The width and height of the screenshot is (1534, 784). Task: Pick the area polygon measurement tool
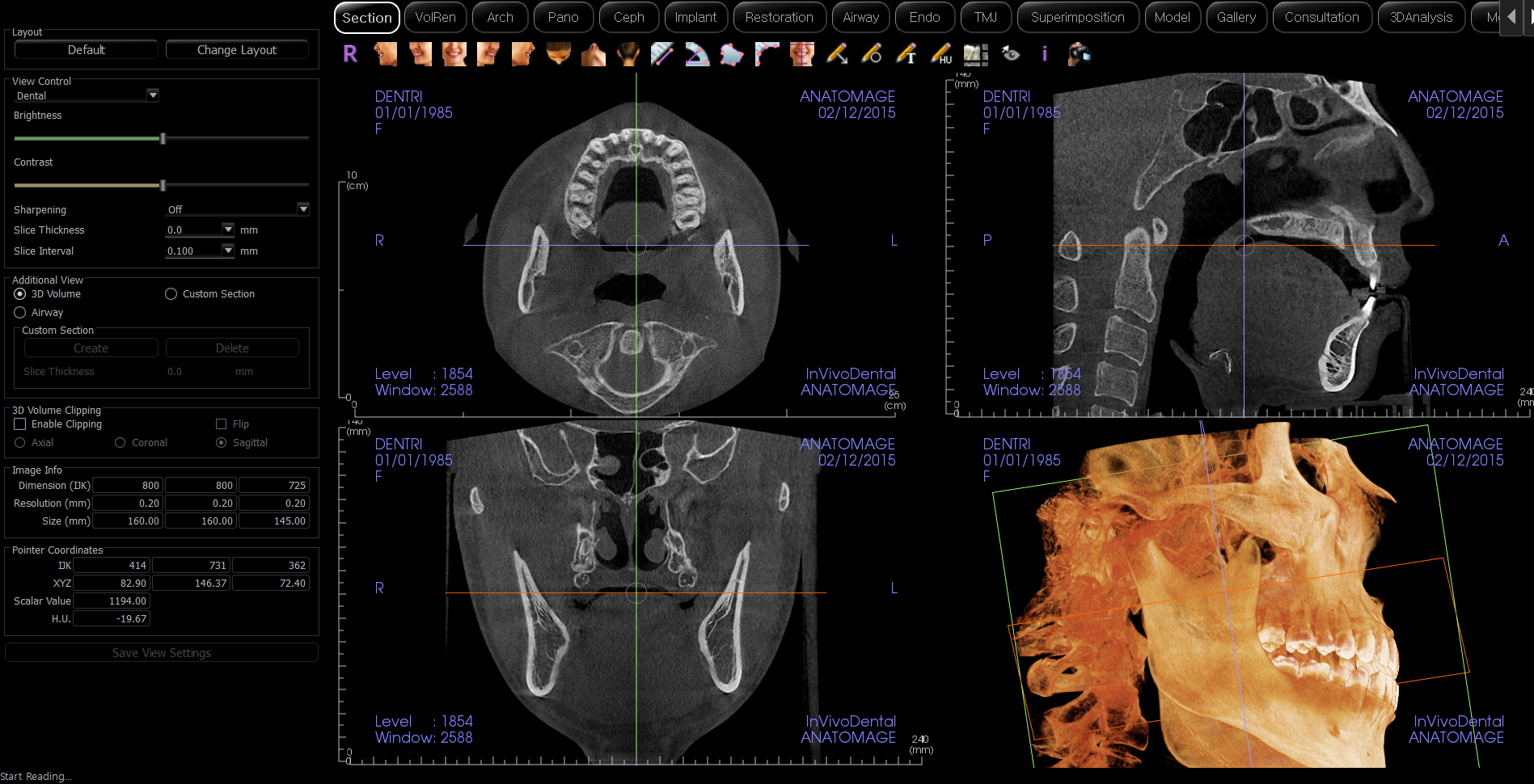732,54
